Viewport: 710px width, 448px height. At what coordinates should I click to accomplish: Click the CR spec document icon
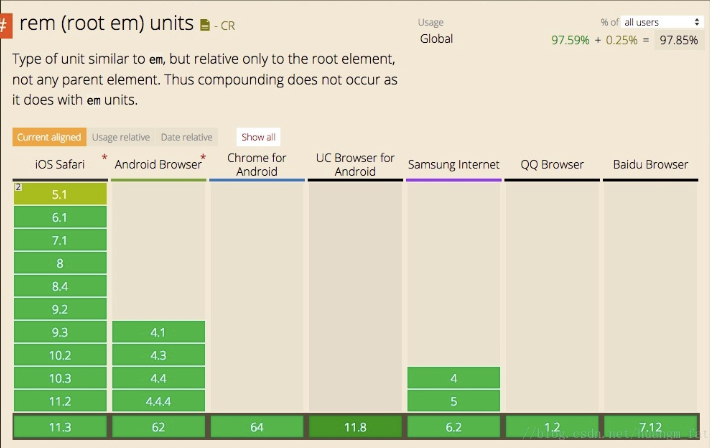[205, 23]
